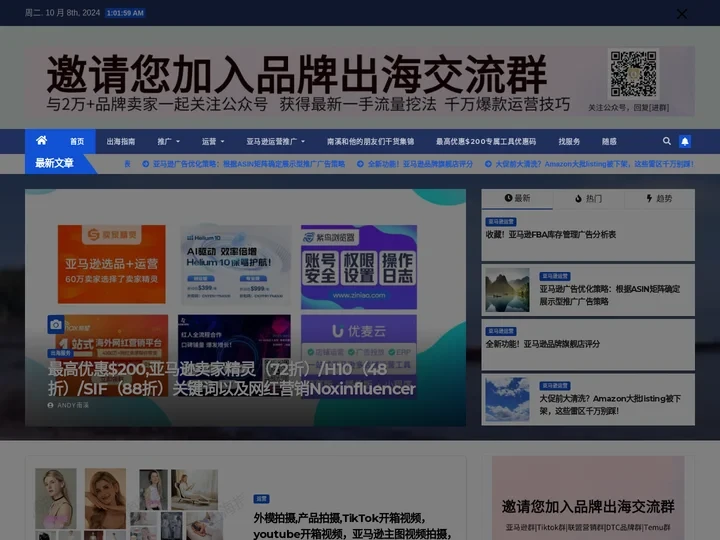
Task: Click the mountain lake thumbnail in sidebar
Action: coord(507,290)
